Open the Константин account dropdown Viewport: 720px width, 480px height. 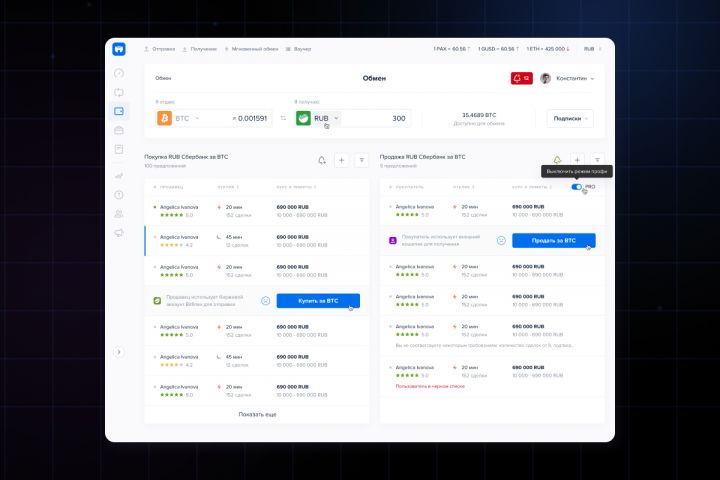(575, 79)
